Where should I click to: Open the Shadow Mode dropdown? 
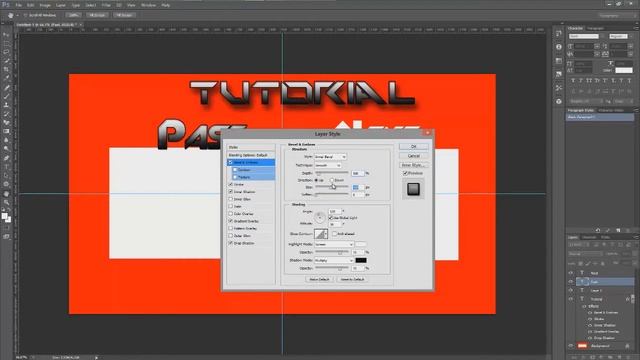coord(333,260)
